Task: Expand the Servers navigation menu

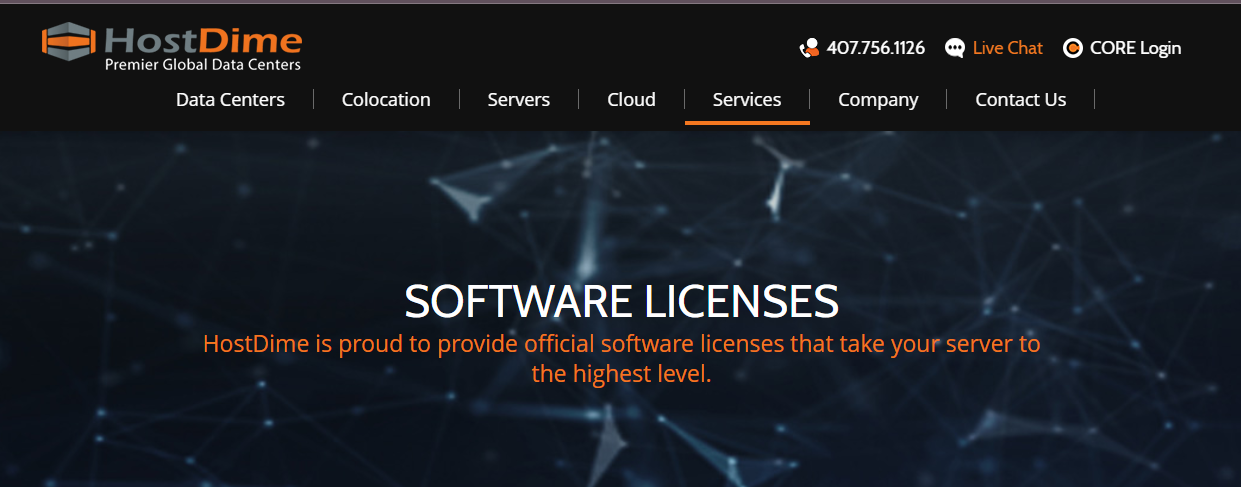Action: click(x=519, y=100)
